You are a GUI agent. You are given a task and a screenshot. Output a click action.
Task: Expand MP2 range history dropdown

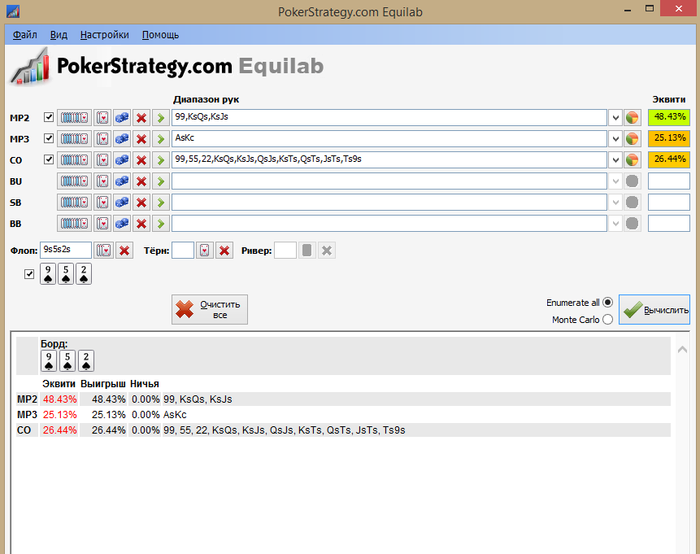pos(615,118)
